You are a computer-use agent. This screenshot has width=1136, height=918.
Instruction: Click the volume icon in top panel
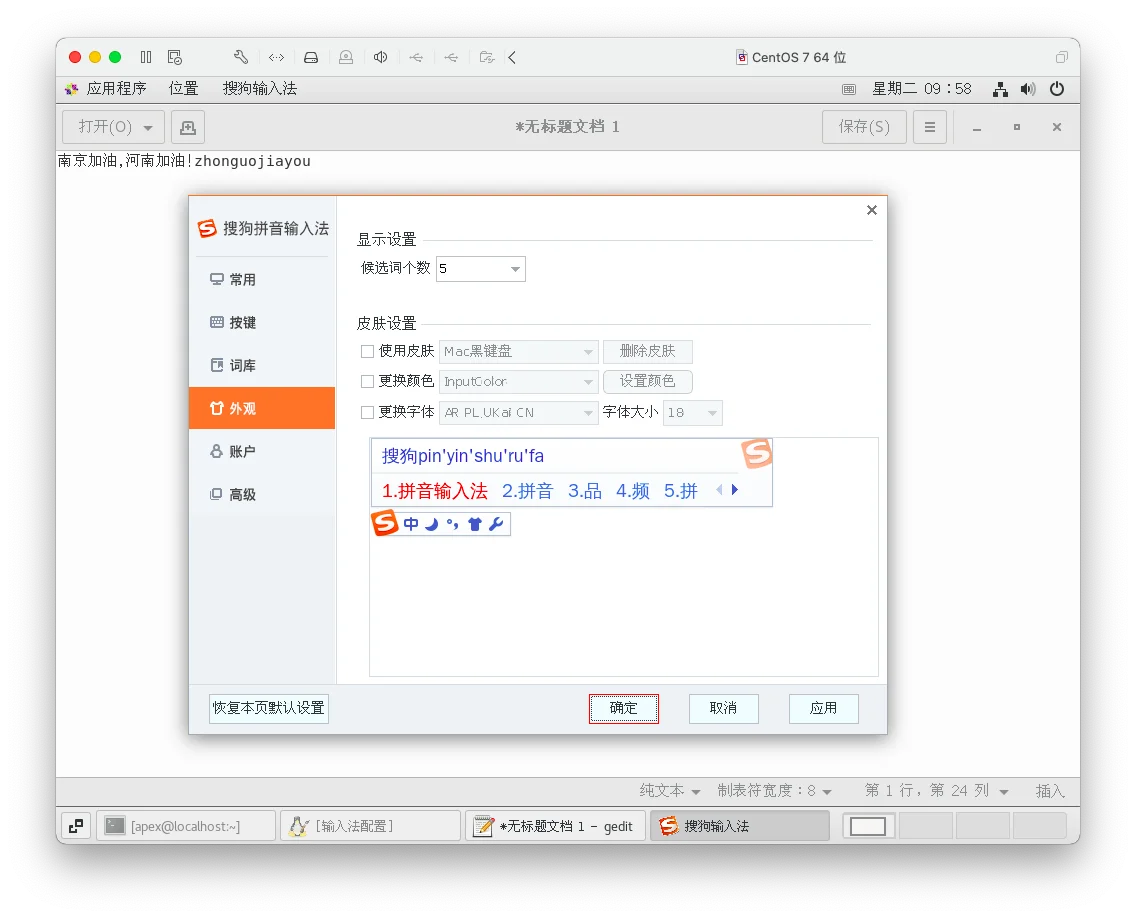point(1028,89)
